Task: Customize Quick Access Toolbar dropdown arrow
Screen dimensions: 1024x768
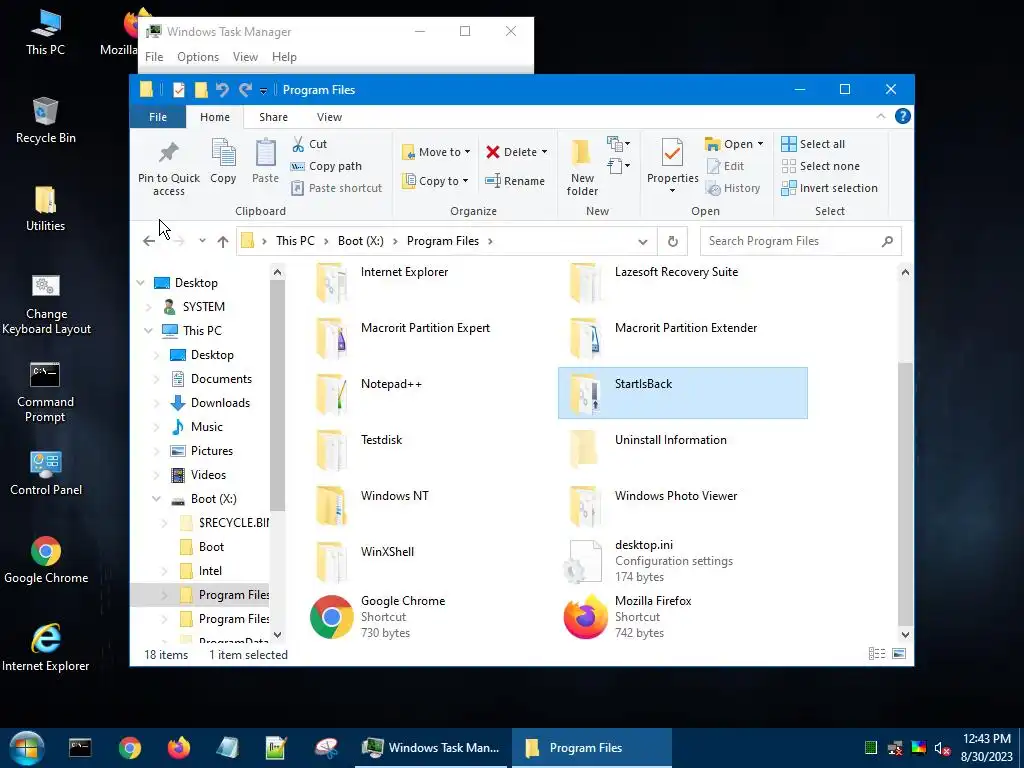Action: (263, 91)
